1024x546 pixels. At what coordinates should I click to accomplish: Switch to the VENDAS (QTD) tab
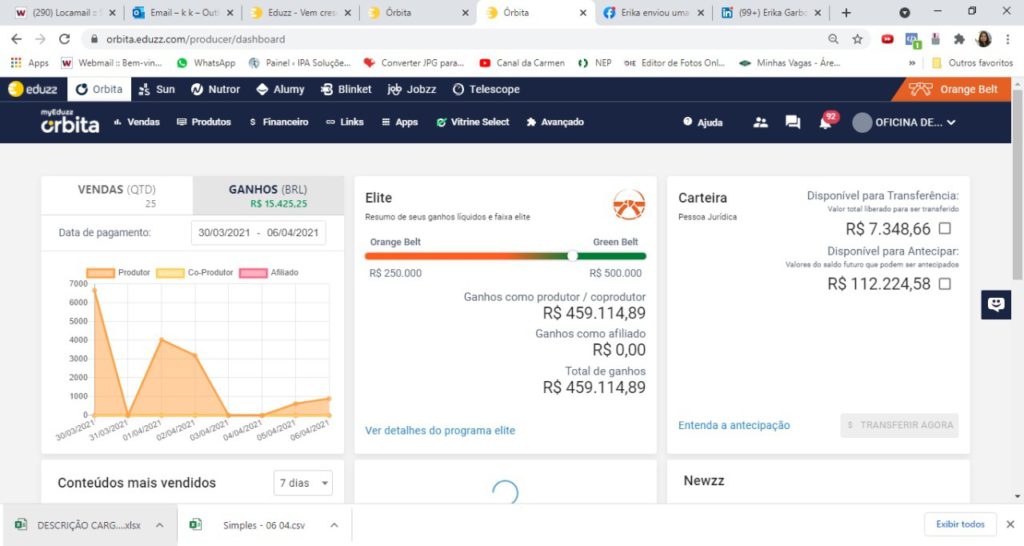117,195
